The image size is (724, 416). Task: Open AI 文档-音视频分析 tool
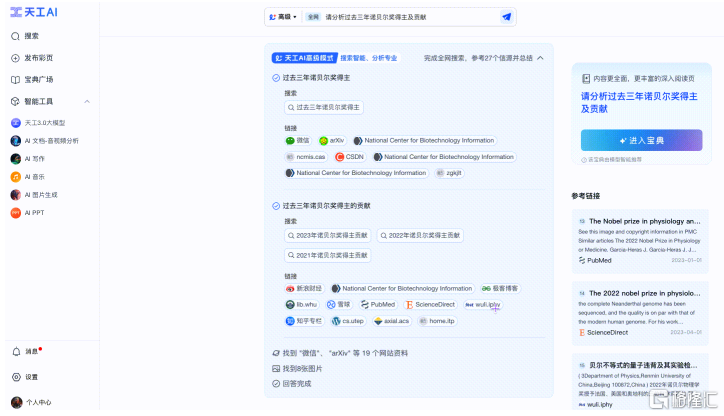point(44,141)
